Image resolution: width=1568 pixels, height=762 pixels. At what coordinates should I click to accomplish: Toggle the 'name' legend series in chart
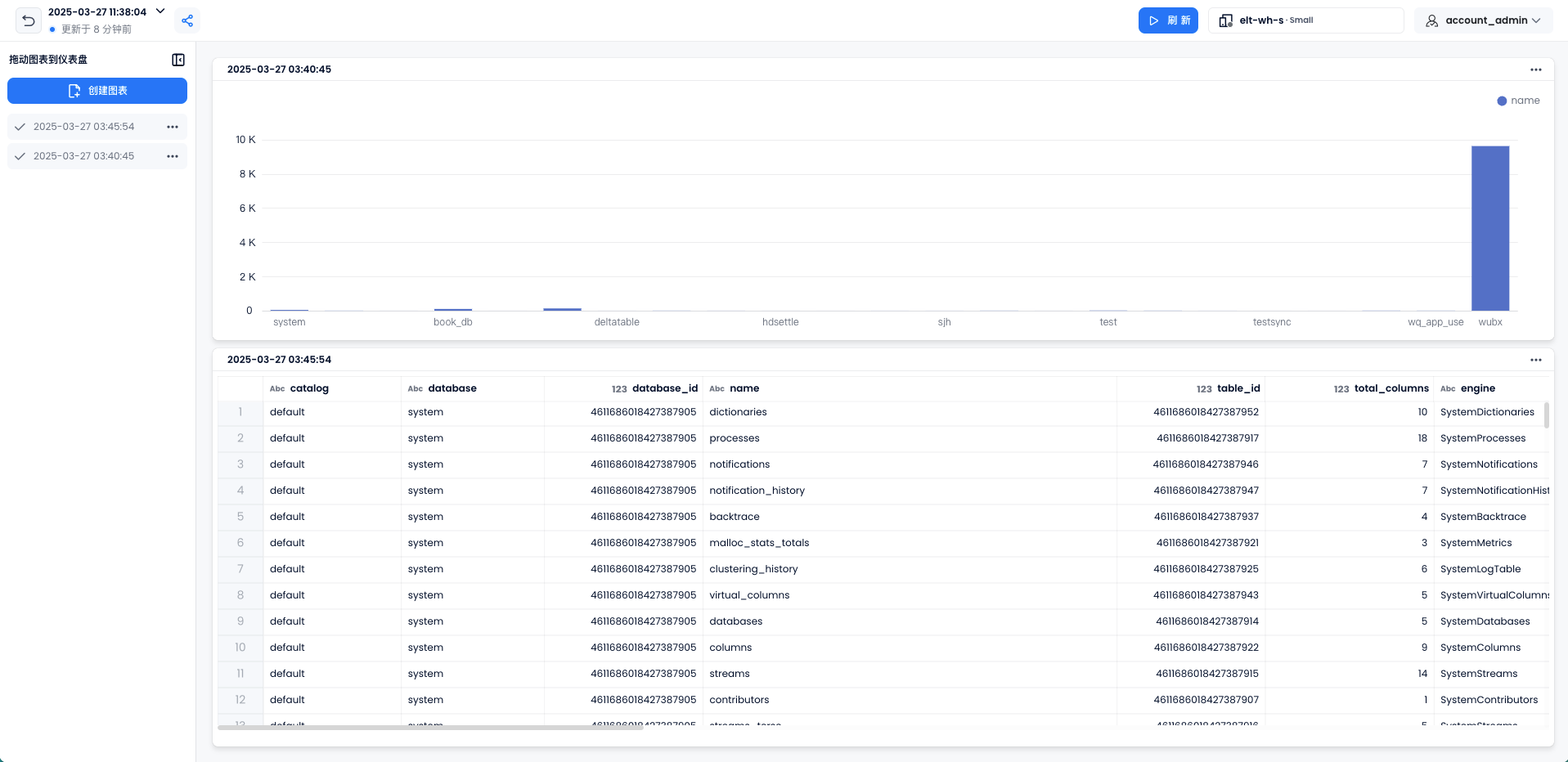point(1518,101)
